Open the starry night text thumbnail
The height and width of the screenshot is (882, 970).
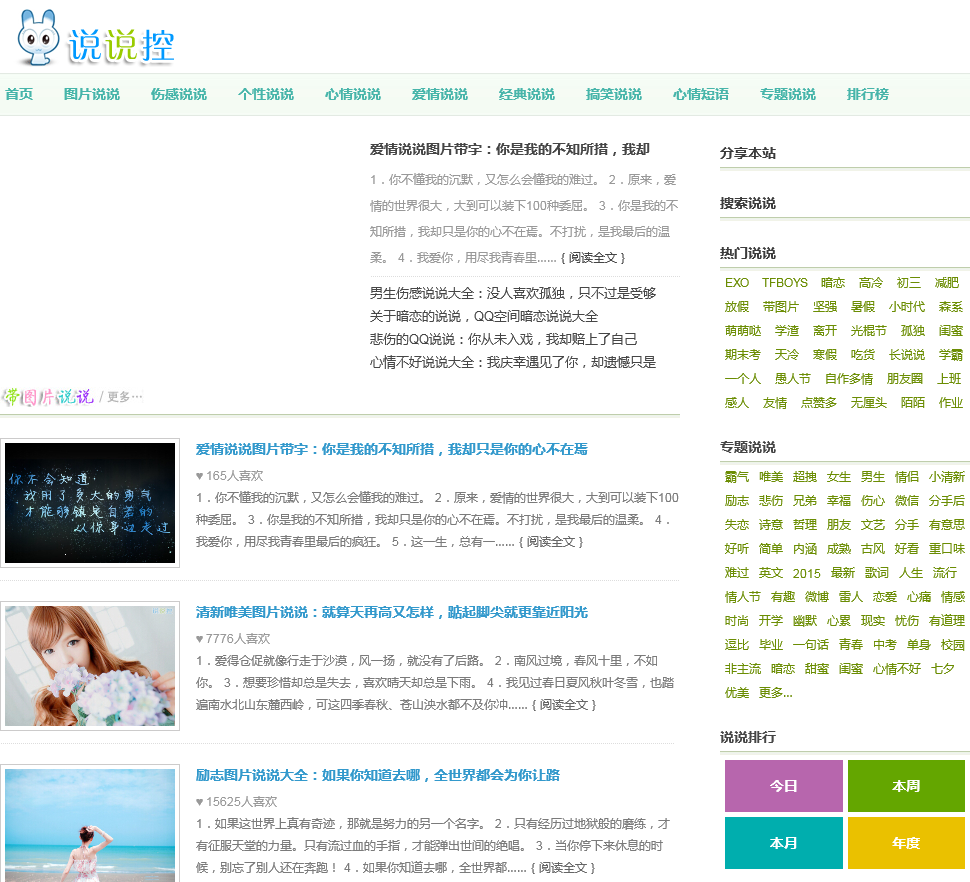[x=90, y=503]
